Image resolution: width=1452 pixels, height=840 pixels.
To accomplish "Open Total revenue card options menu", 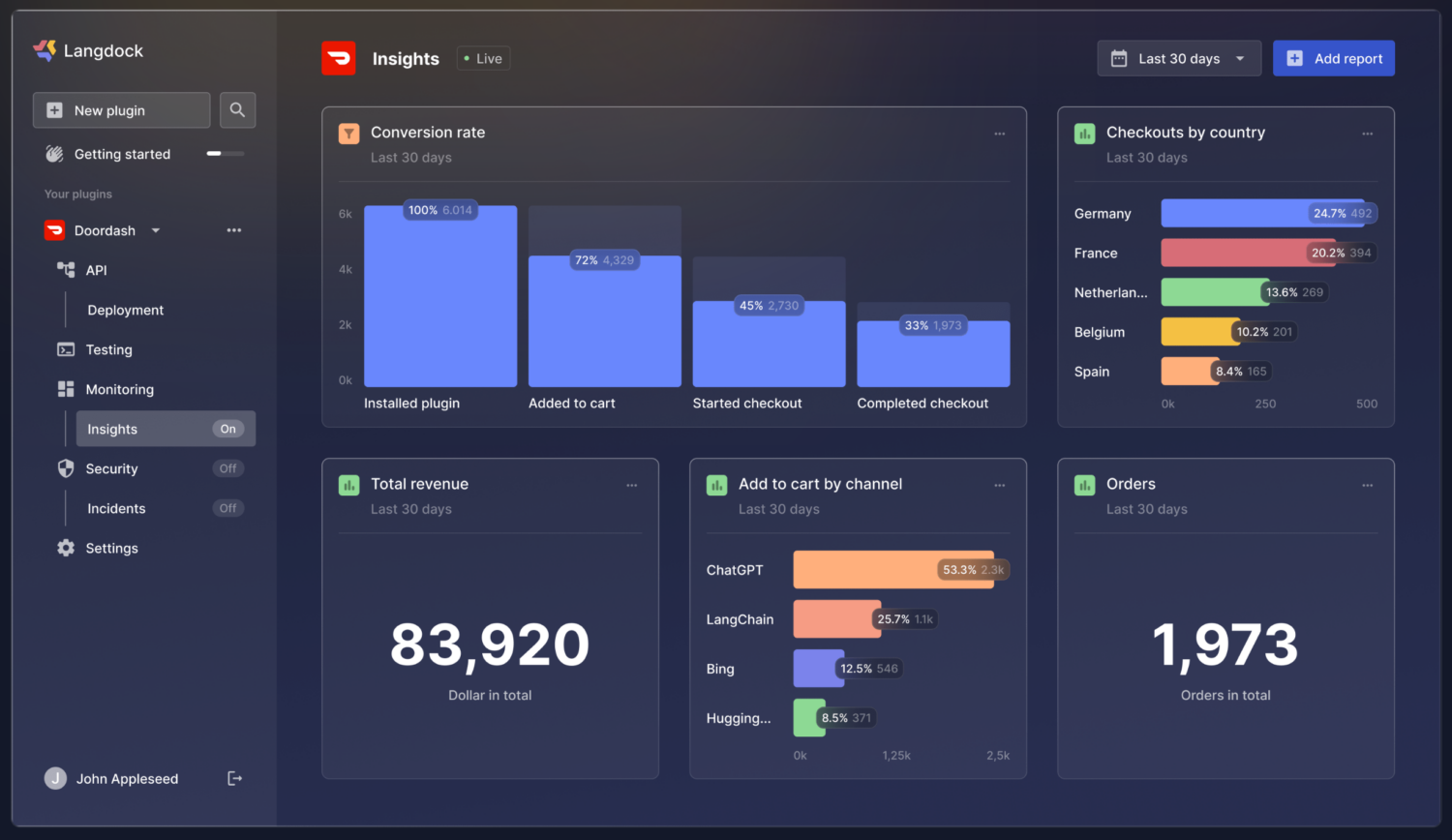I will pos(632,485).
